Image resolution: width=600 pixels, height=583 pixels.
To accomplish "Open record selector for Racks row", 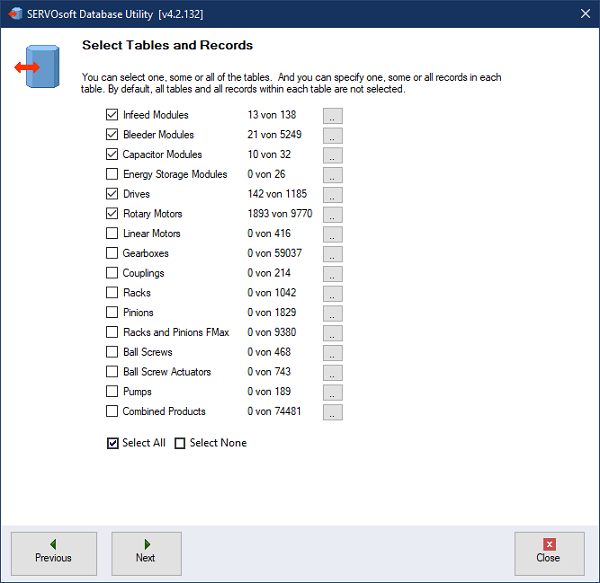I will click(x=333, y=293).
